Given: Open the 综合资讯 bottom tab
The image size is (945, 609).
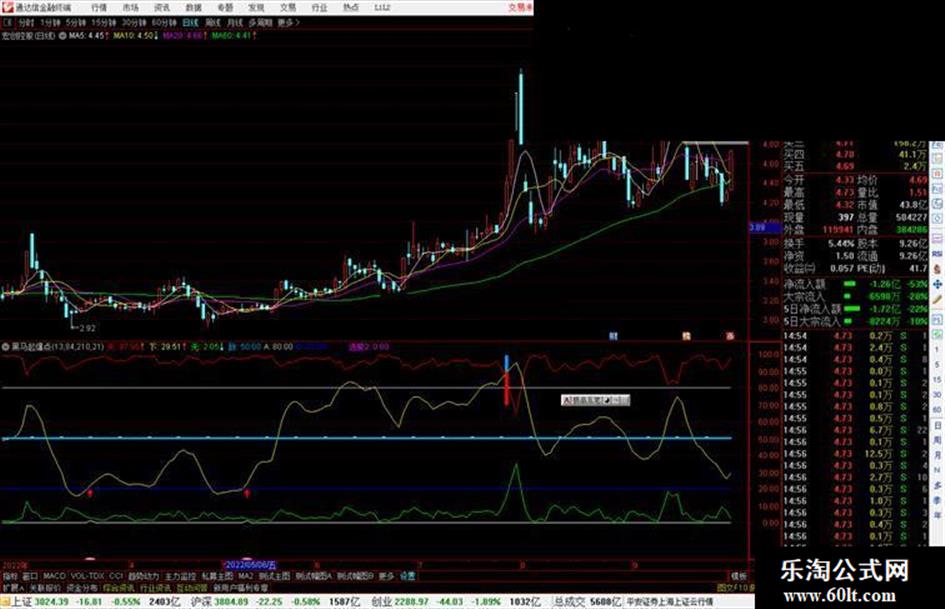Looking at the screenshot, I should click(119, 587).
